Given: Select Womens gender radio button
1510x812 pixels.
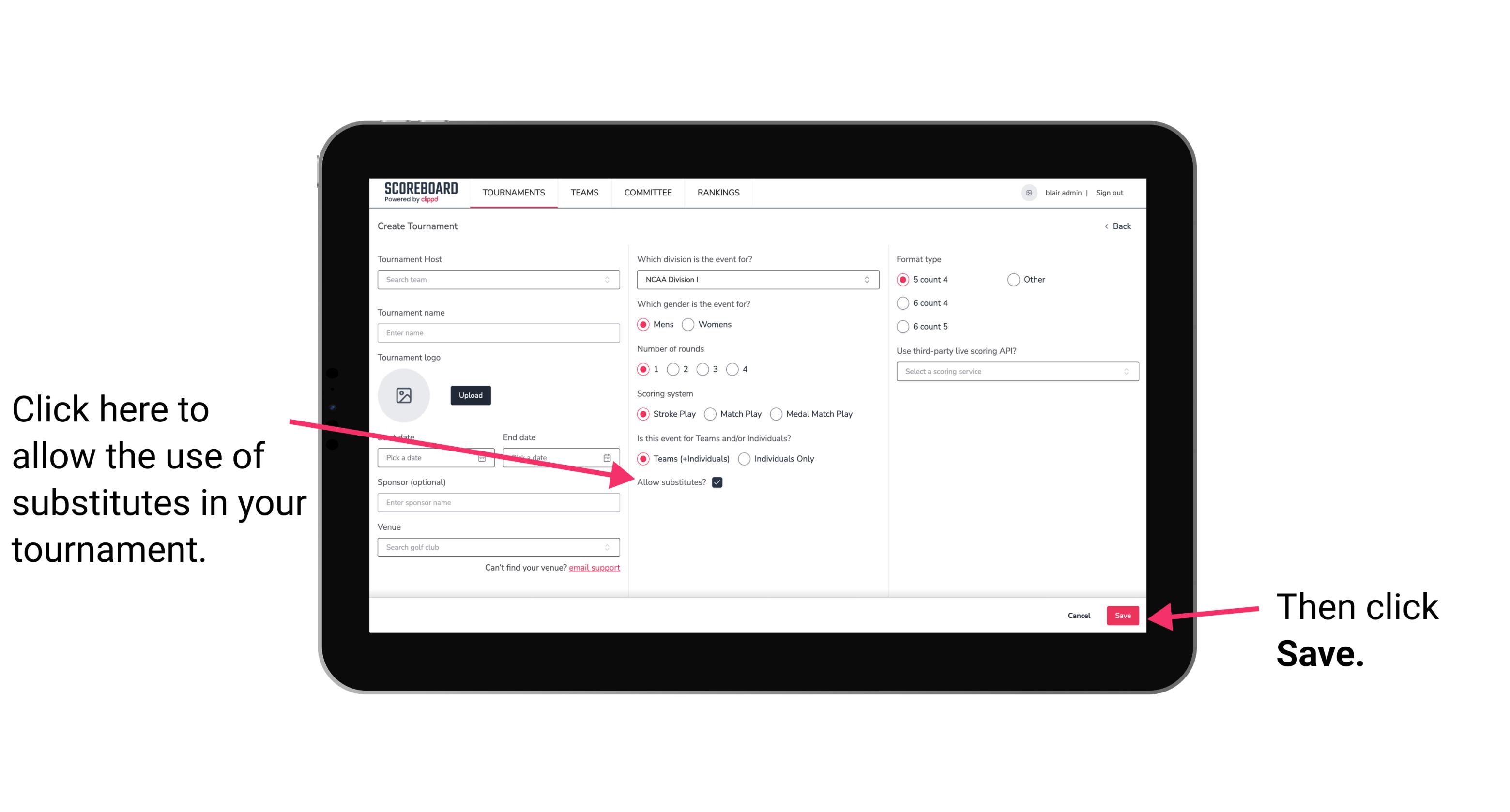Looking at the screenshot, I should tap(690, 325).
